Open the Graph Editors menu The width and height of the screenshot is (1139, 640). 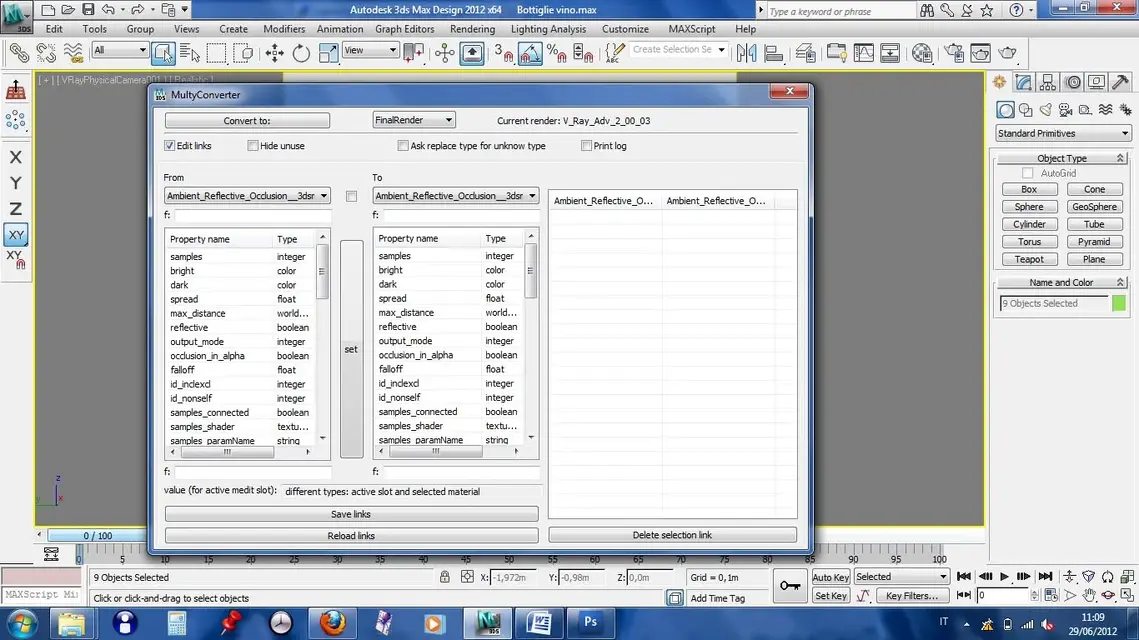click(405, 29)
